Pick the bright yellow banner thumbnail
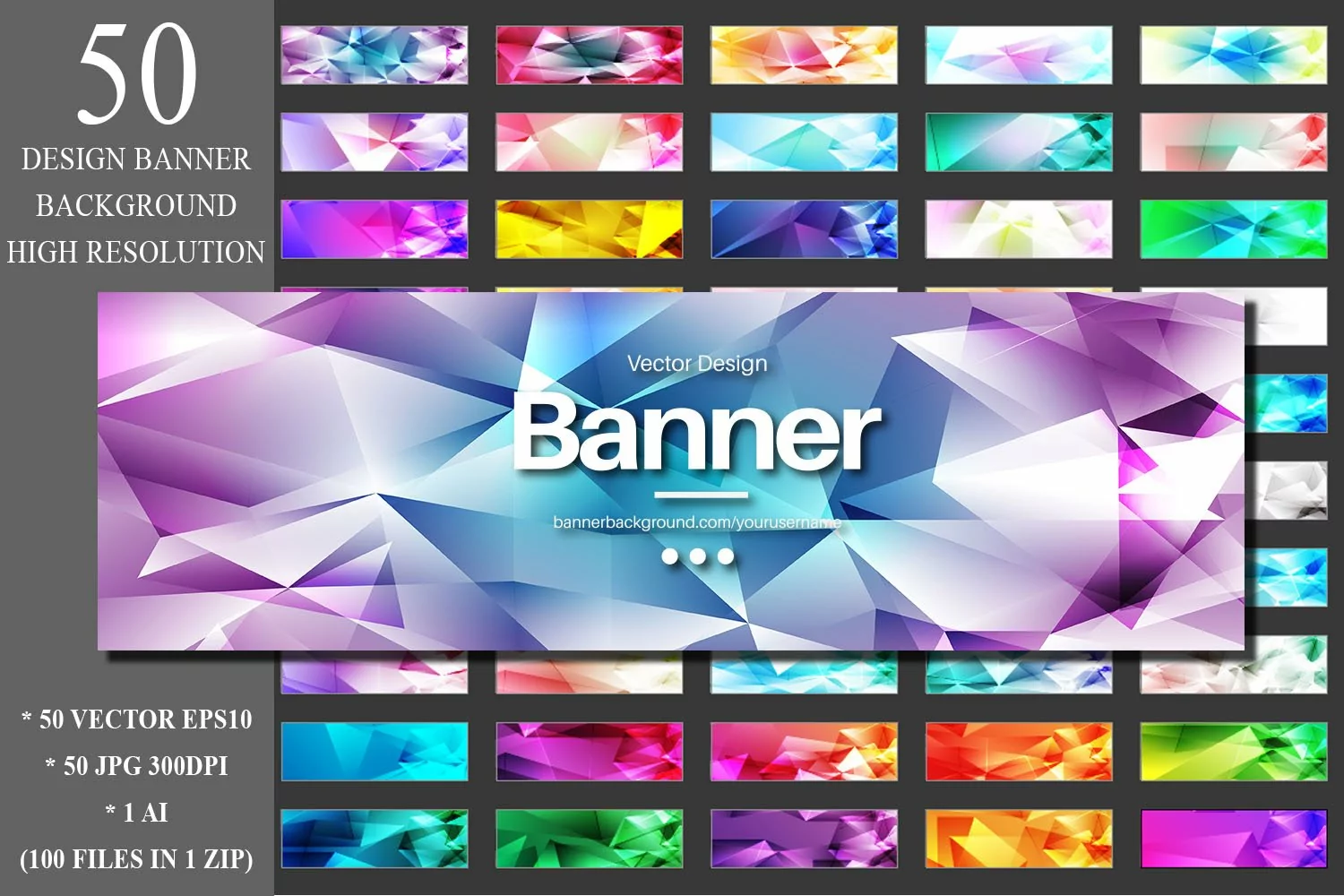Viewport: 1344px width, 896px height. pos(590,229)
